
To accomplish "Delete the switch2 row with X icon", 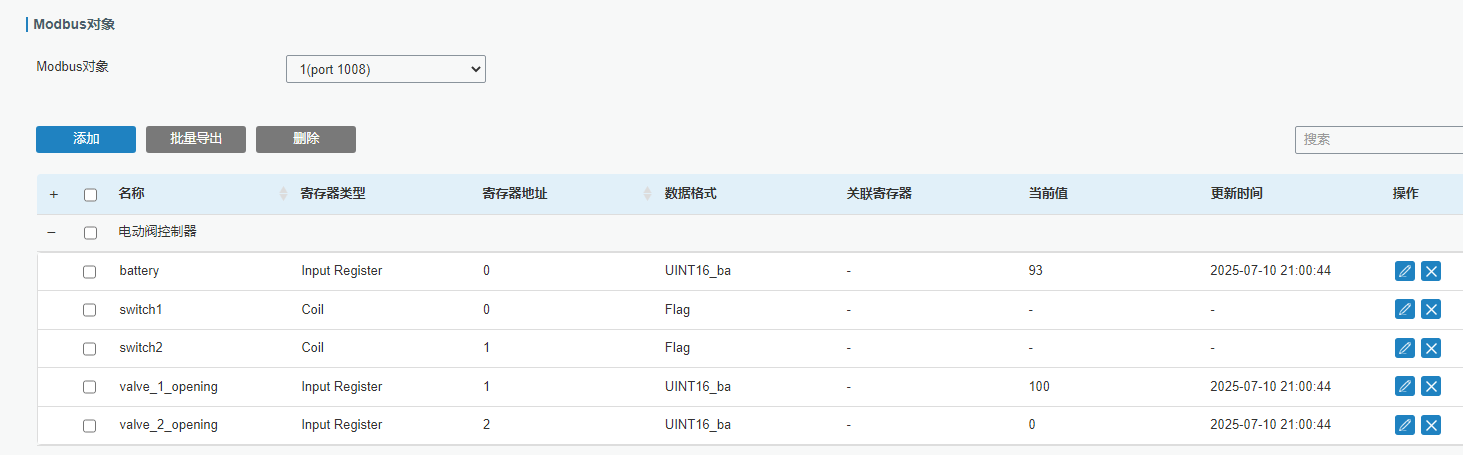I will (1431, 348).
